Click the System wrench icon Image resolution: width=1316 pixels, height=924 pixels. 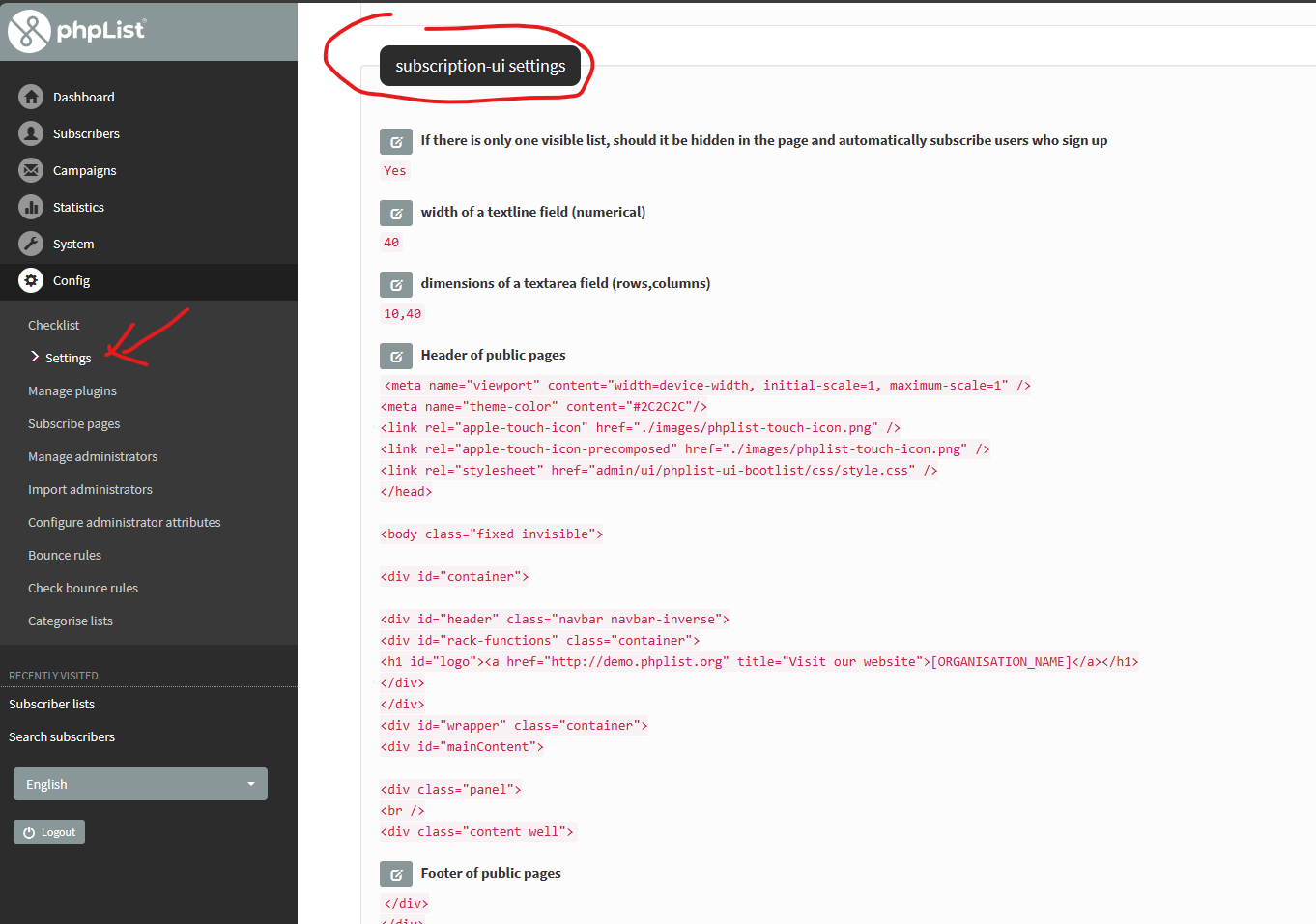(x=31, y=244)
